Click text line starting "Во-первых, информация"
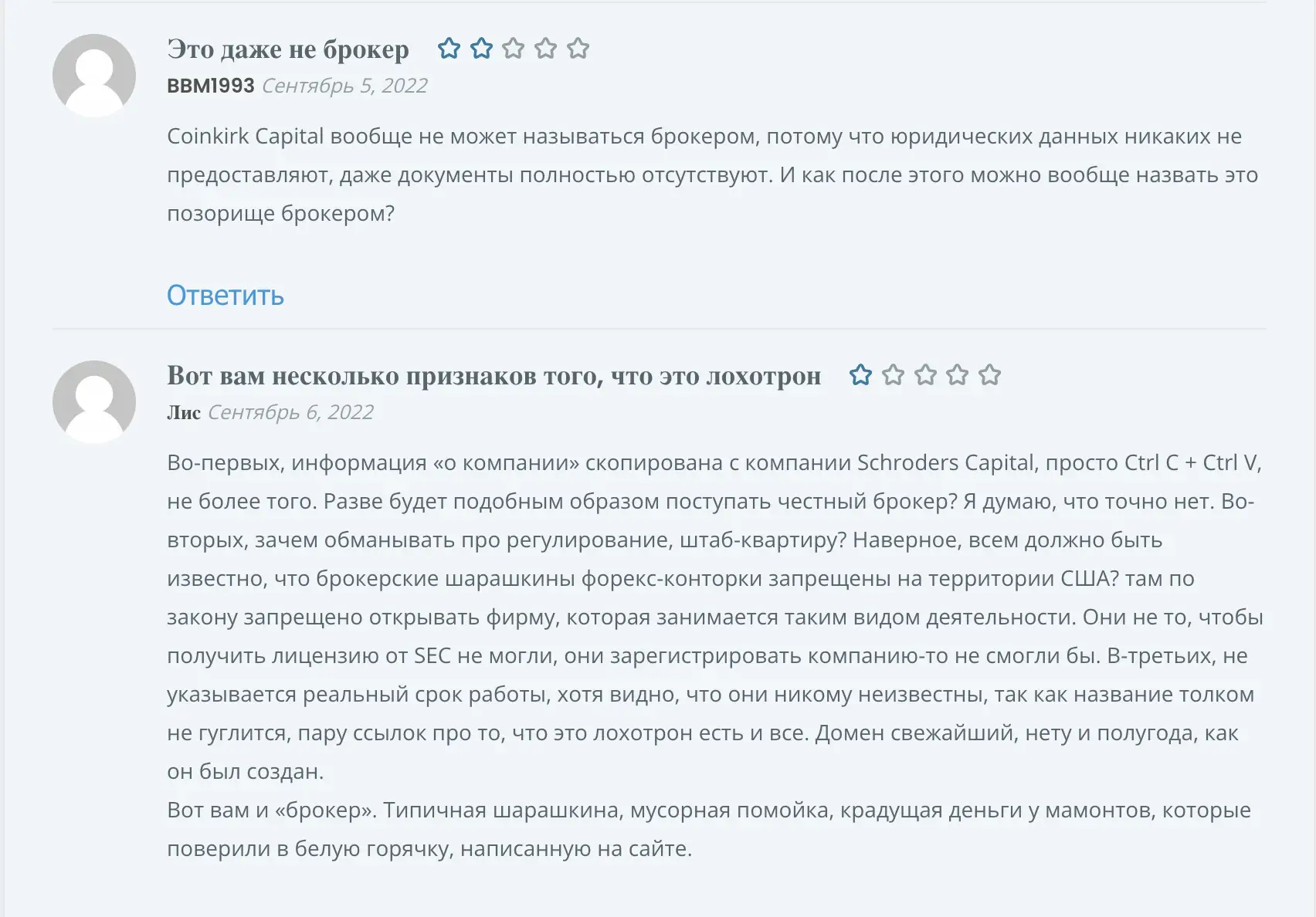 coord(714,463)
